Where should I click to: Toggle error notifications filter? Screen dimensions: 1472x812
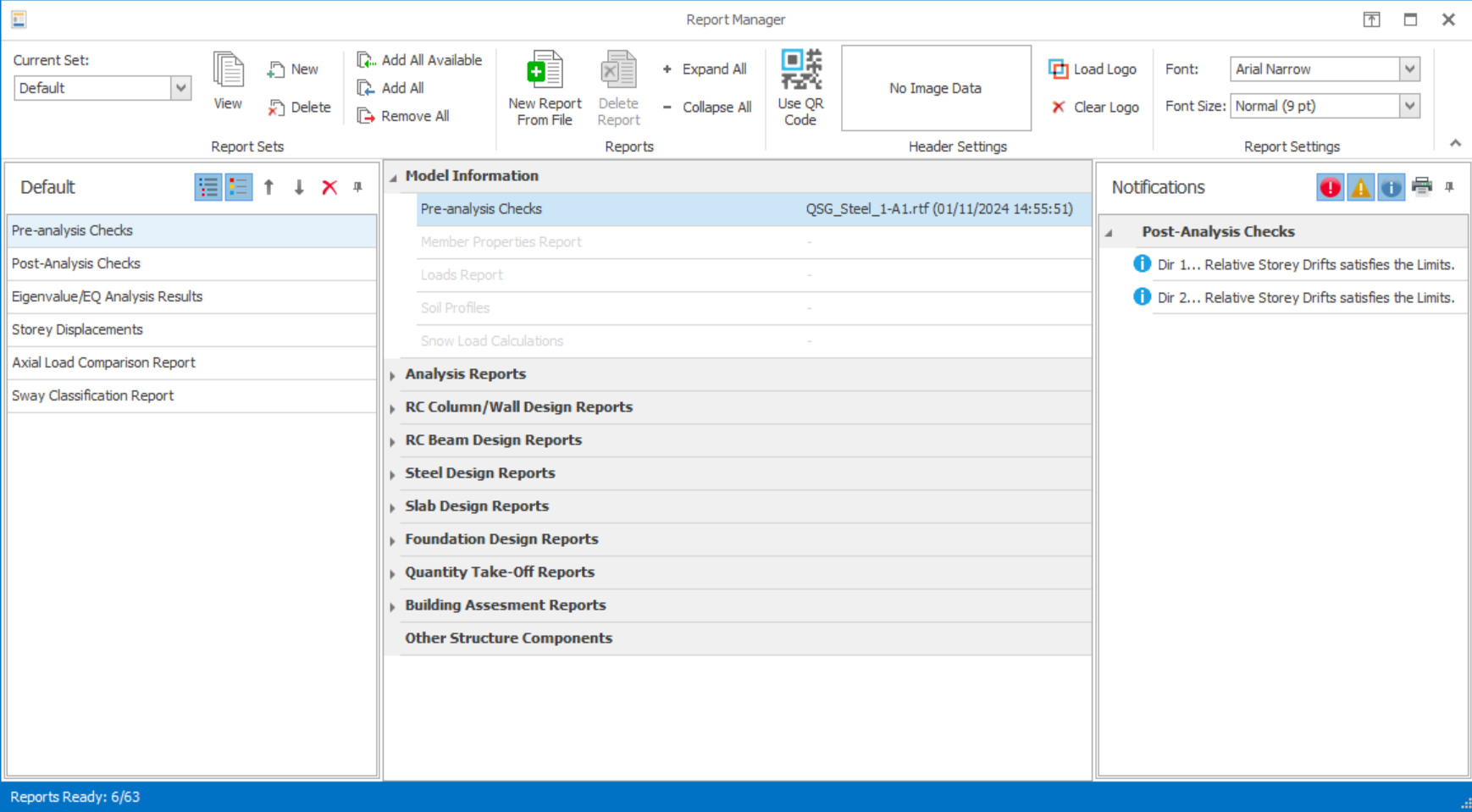pyautogui.click(x=1330, y=187)
